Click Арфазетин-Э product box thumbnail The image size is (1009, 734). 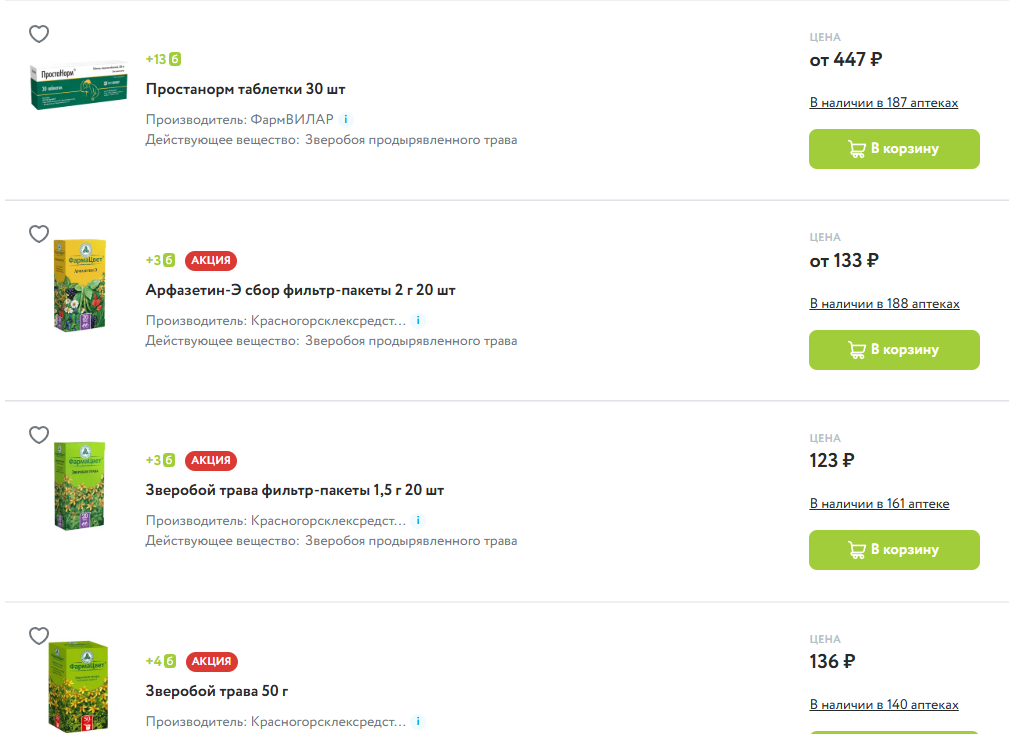click(x=79, y=285)
